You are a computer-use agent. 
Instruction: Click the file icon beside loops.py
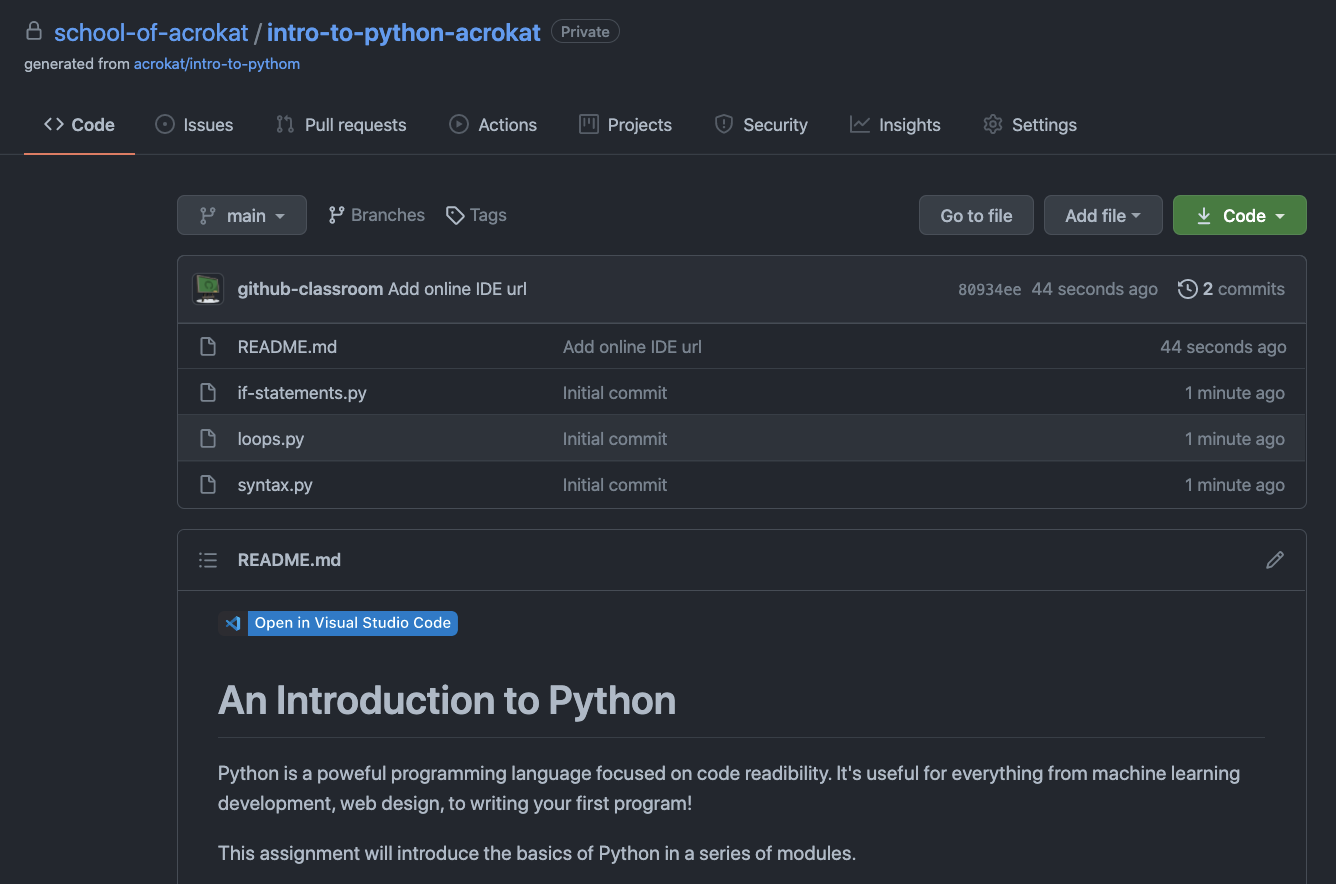(208, 439)
